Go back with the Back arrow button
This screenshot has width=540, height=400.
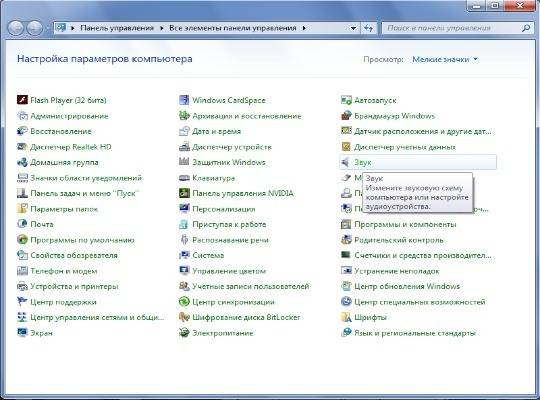pos(15,28)
